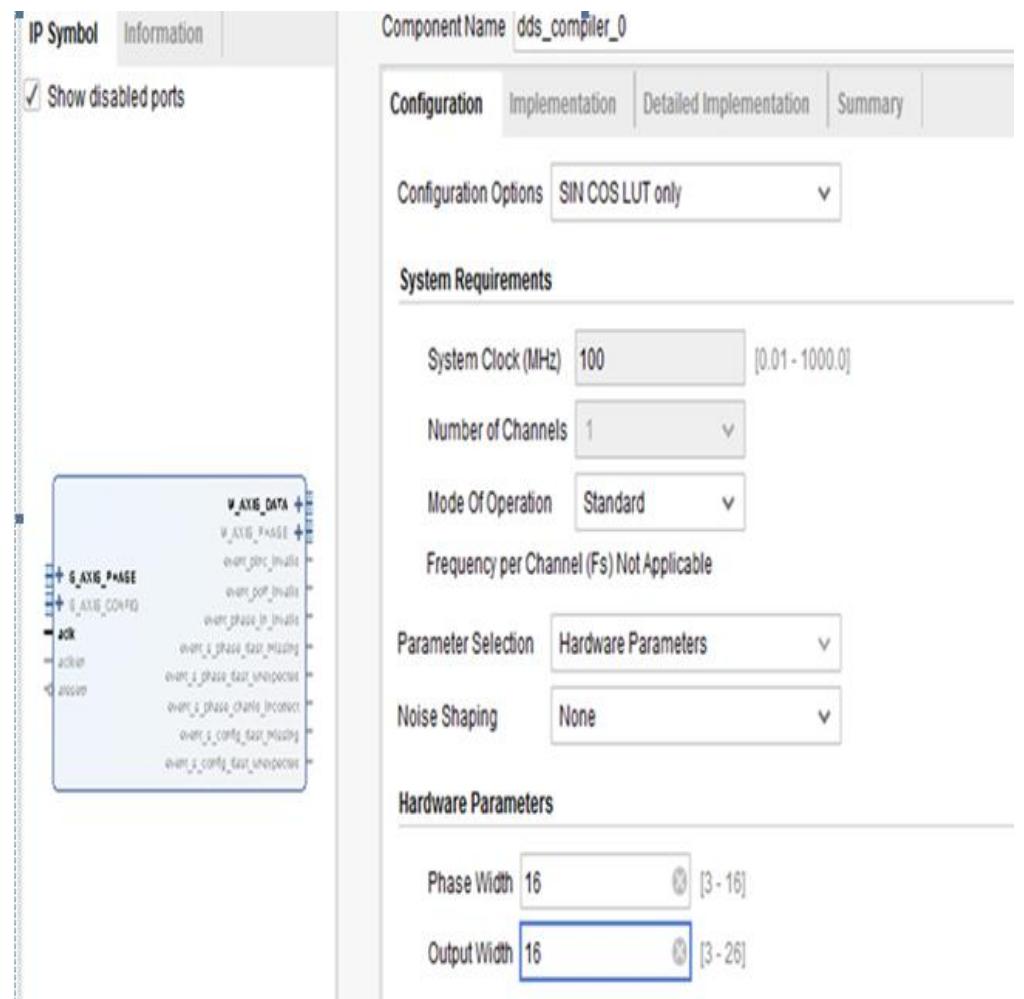Open the Detailed Implementation tab
Viewport: 1024px width, 999px height.
(726, 104)
